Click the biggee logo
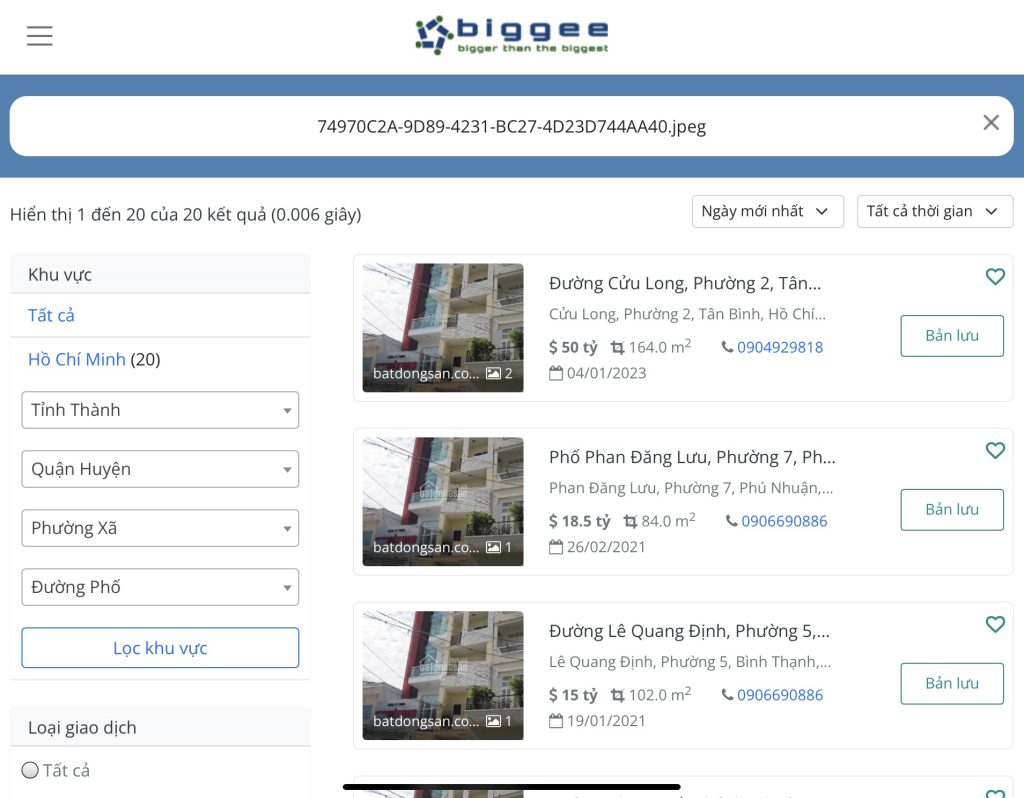The image size is (1024, 798). pyautogui.click(x=511, y=36)
